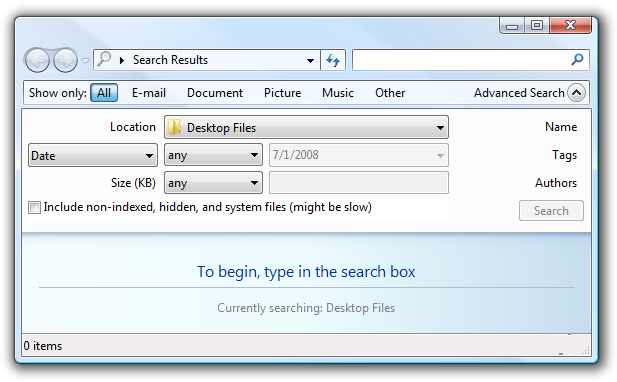Click the '0 items' status text
This screenshot has width=617, height=382.
point(43,346)
